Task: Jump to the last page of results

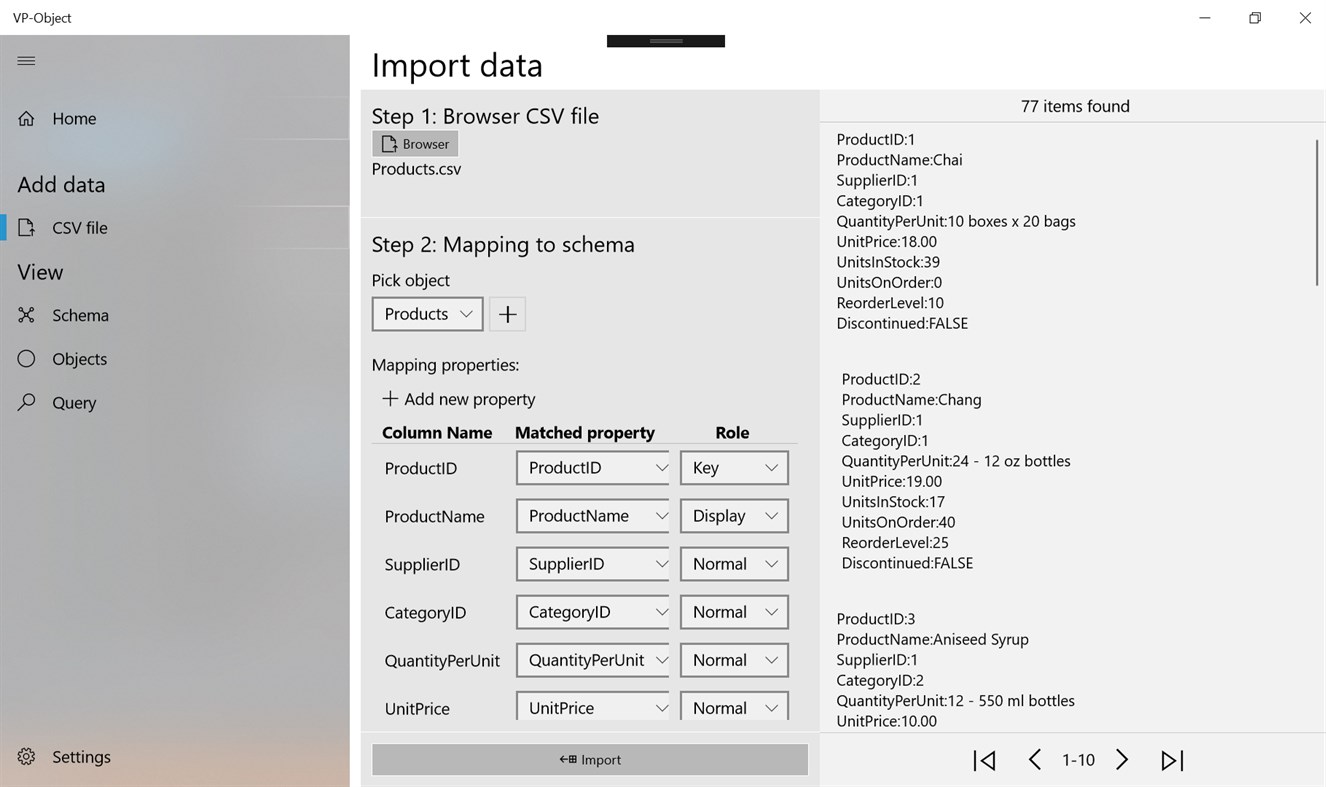Action: pos(1172,761)
